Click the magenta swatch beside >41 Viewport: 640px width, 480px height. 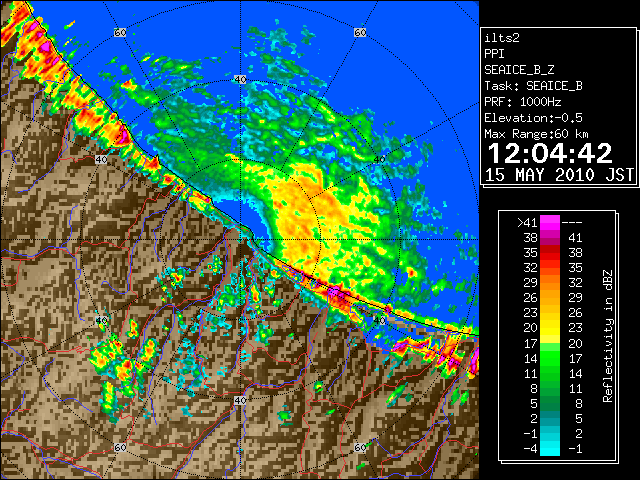[x=550, y=222]
